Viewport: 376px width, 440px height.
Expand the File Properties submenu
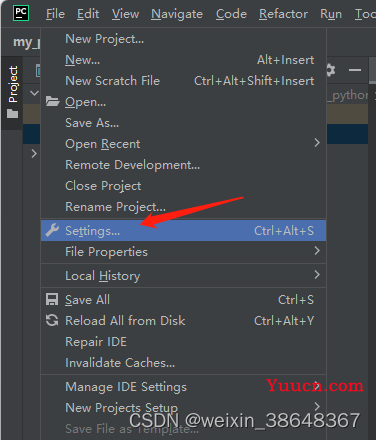coord(317,251)
